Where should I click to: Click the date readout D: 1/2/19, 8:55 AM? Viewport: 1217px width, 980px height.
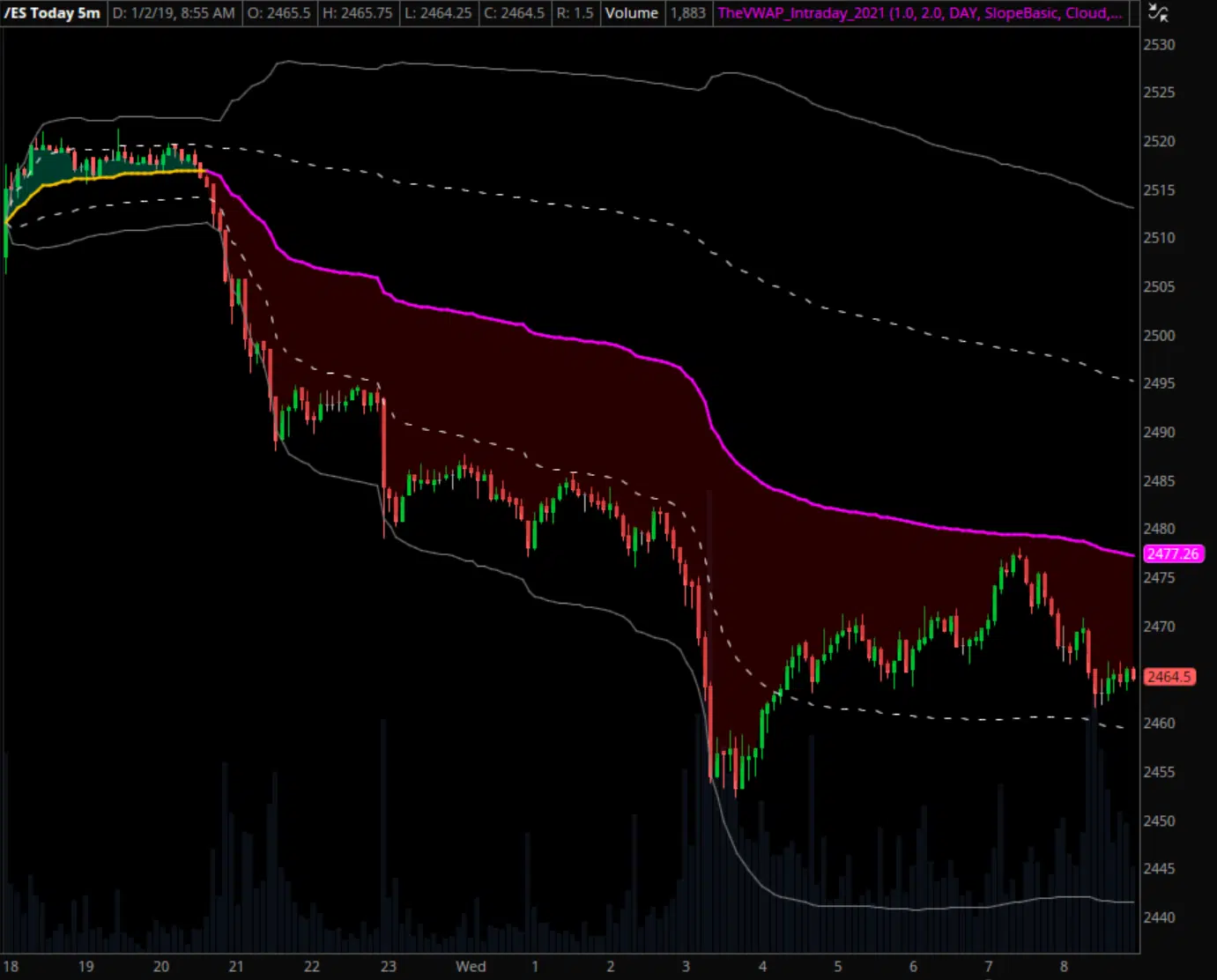(x=174, y=13)
